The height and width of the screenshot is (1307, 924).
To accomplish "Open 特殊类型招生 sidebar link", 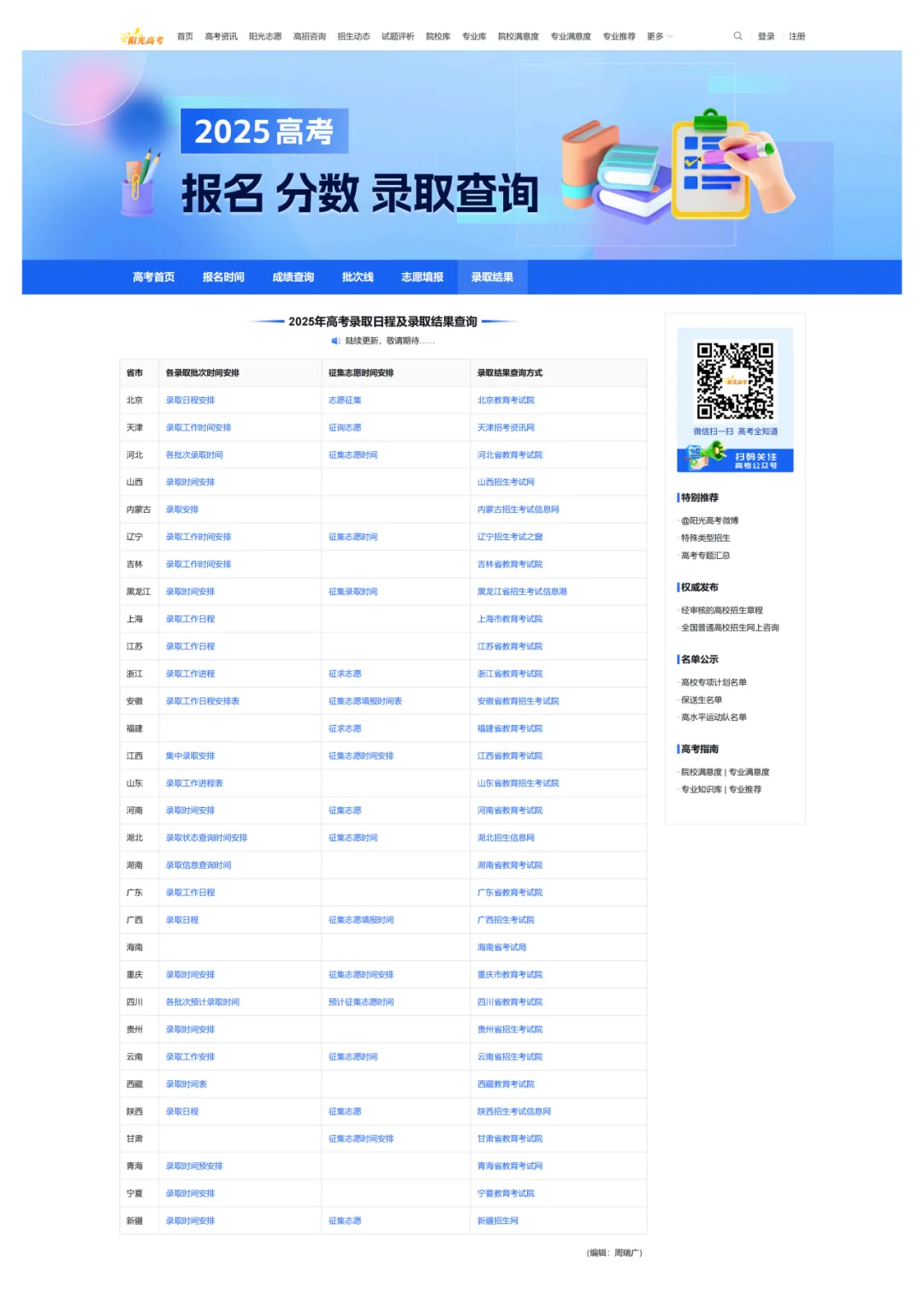I will point(705,538).
